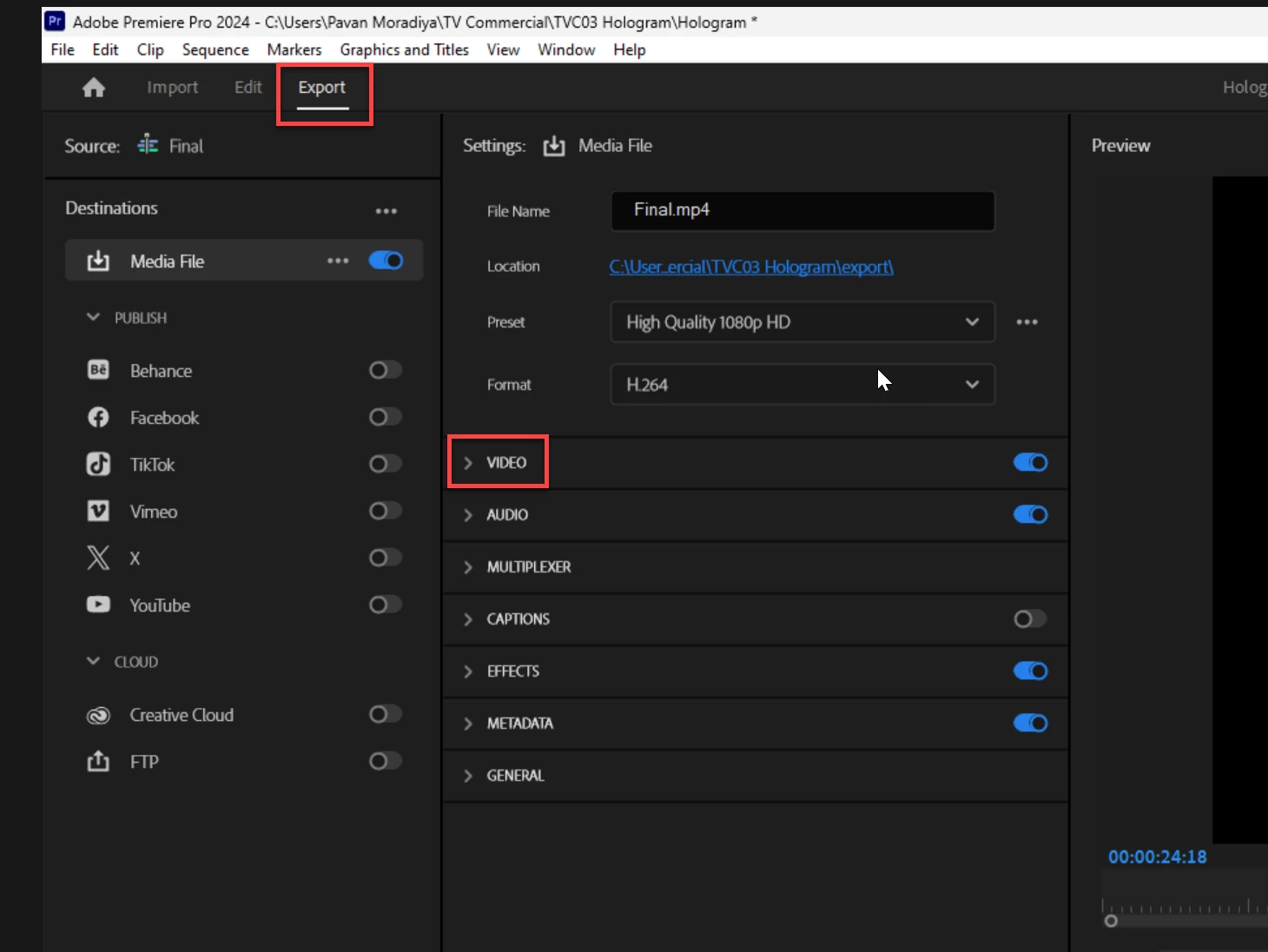Click the Facebook icon

click(x=98, y=417)
